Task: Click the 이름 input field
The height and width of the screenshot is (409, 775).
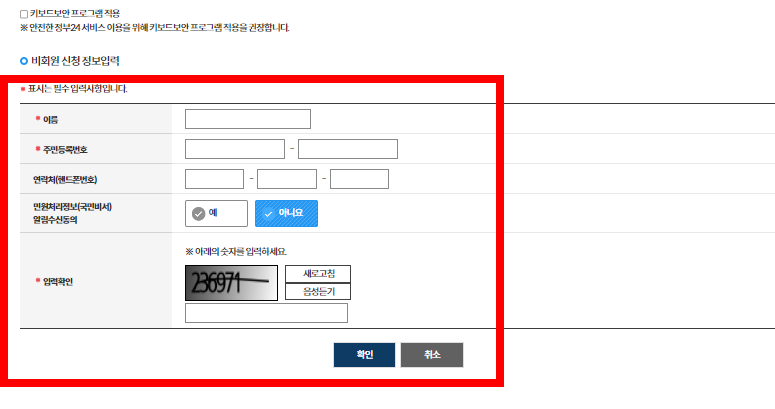Action: coord(248,119)
